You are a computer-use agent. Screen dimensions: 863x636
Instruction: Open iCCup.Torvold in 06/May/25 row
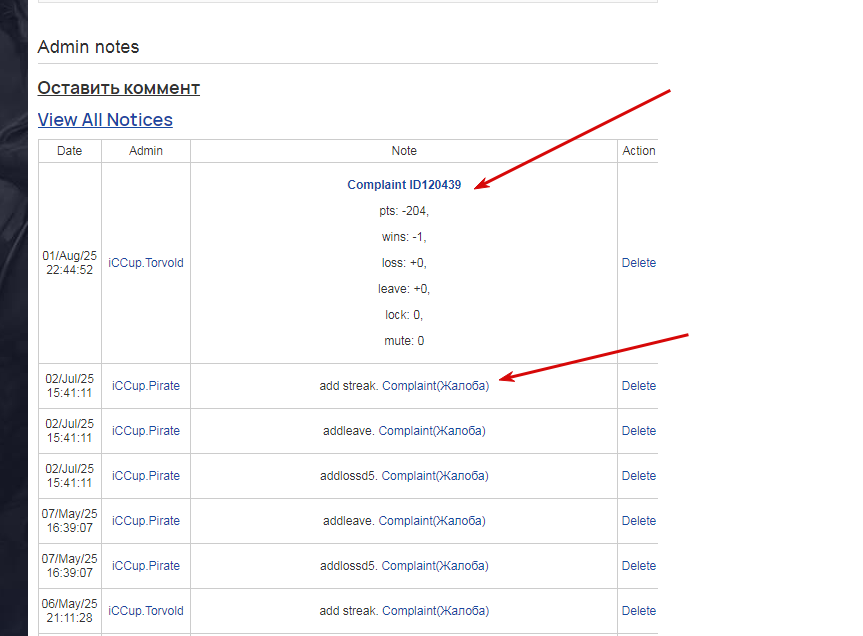coord(146,611)
